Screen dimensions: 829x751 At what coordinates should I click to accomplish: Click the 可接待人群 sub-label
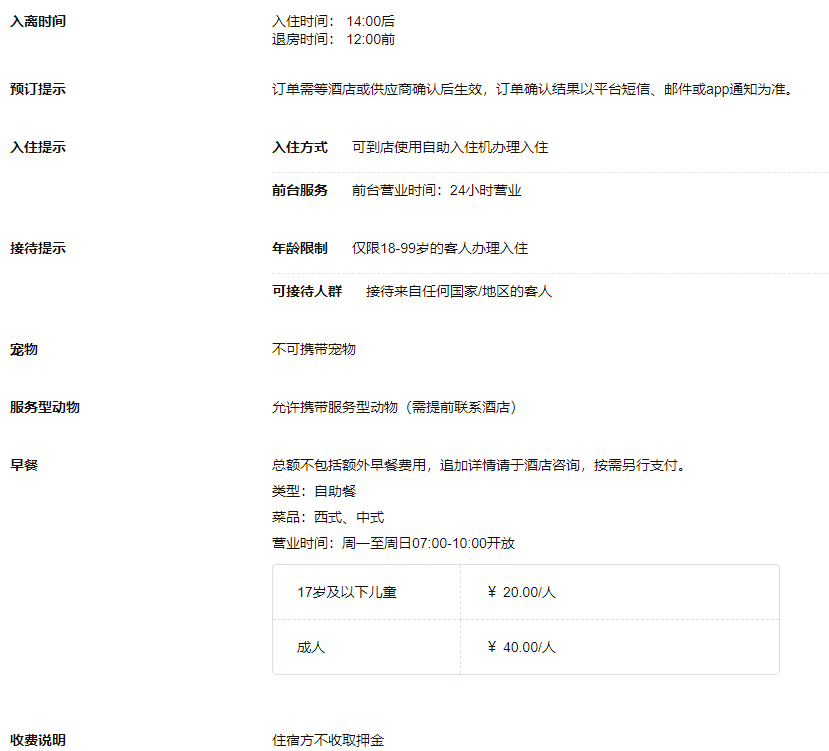(307, 291)
